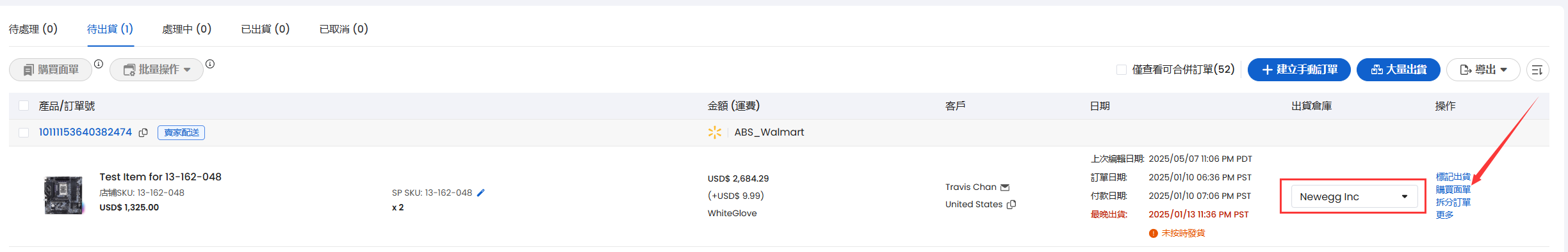The width and height of the screenshot is (1568, 252).
Task: Switch to the 待處理 (0) tab
Action: (x=33, y=29)
